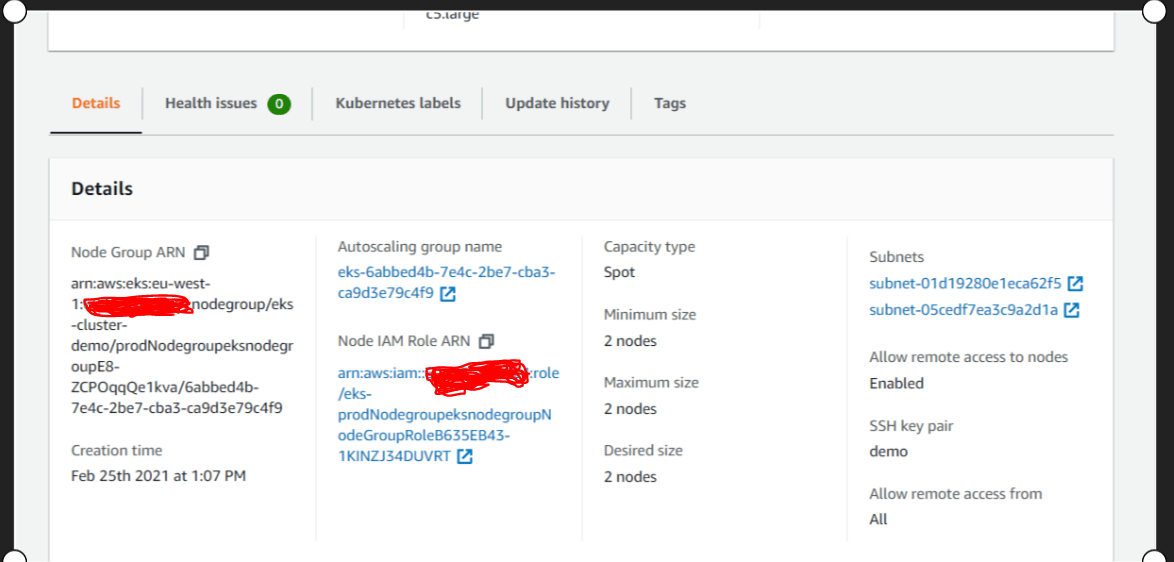Screen dimensions: 1174x562
Task: Click the Details panel heading
Action: pyautogui.click(x=102, y=189)
